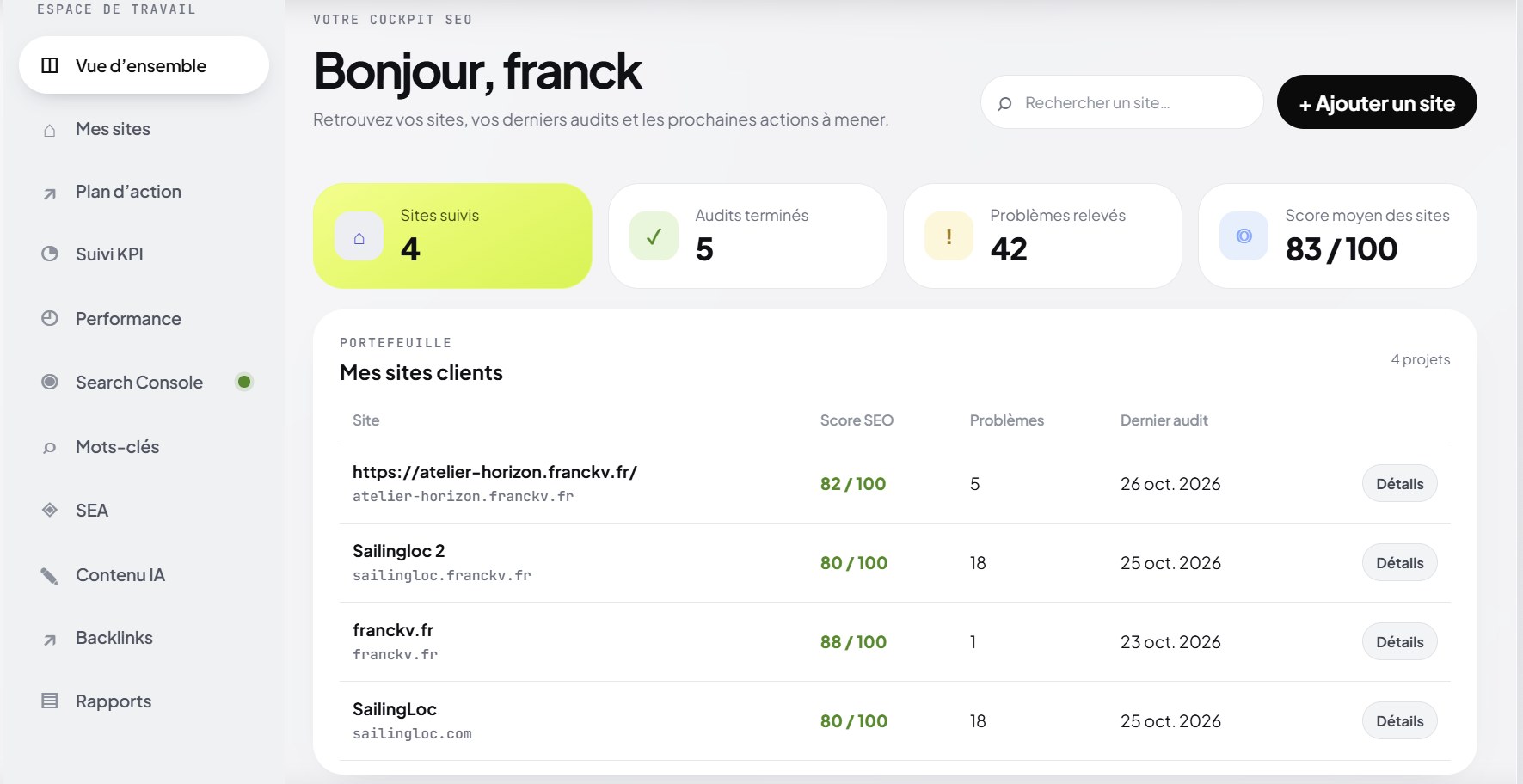Click the 4 projets count label

[1421, 359]
